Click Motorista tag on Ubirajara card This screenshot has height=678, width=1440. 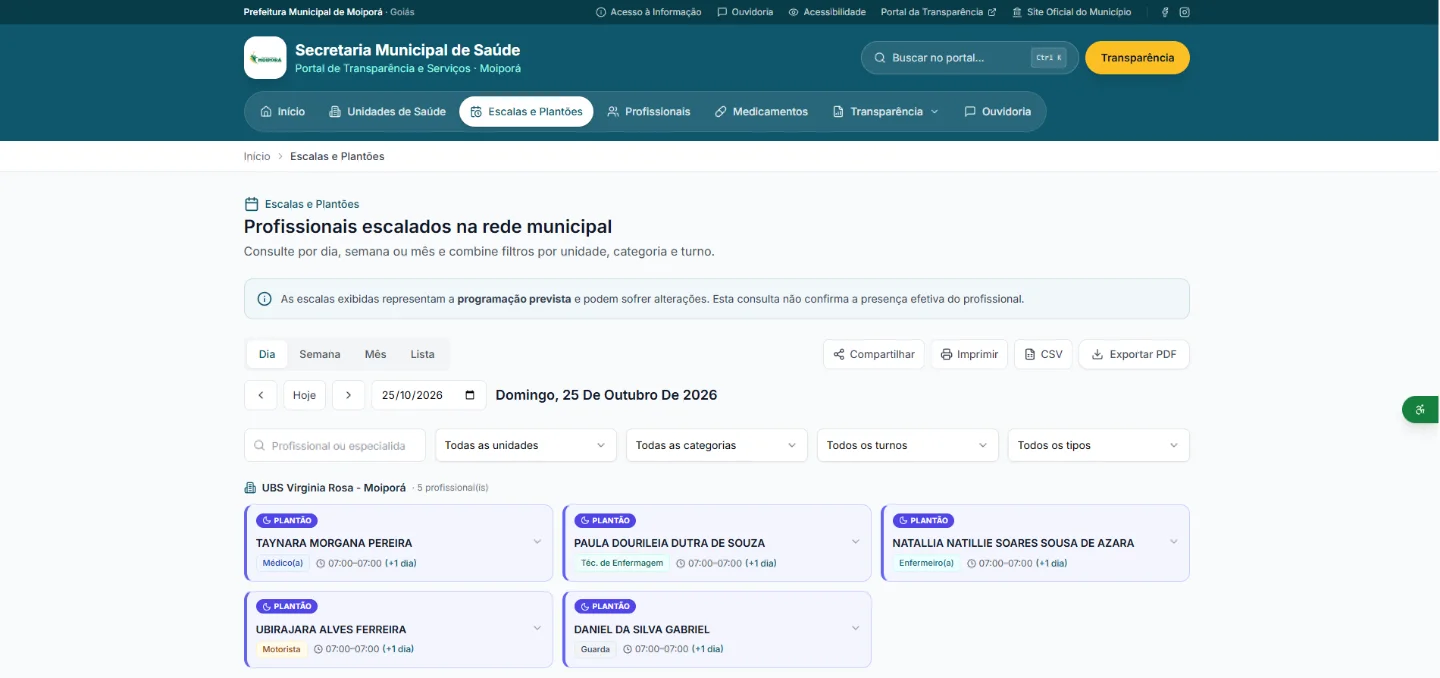coord(281,649)
